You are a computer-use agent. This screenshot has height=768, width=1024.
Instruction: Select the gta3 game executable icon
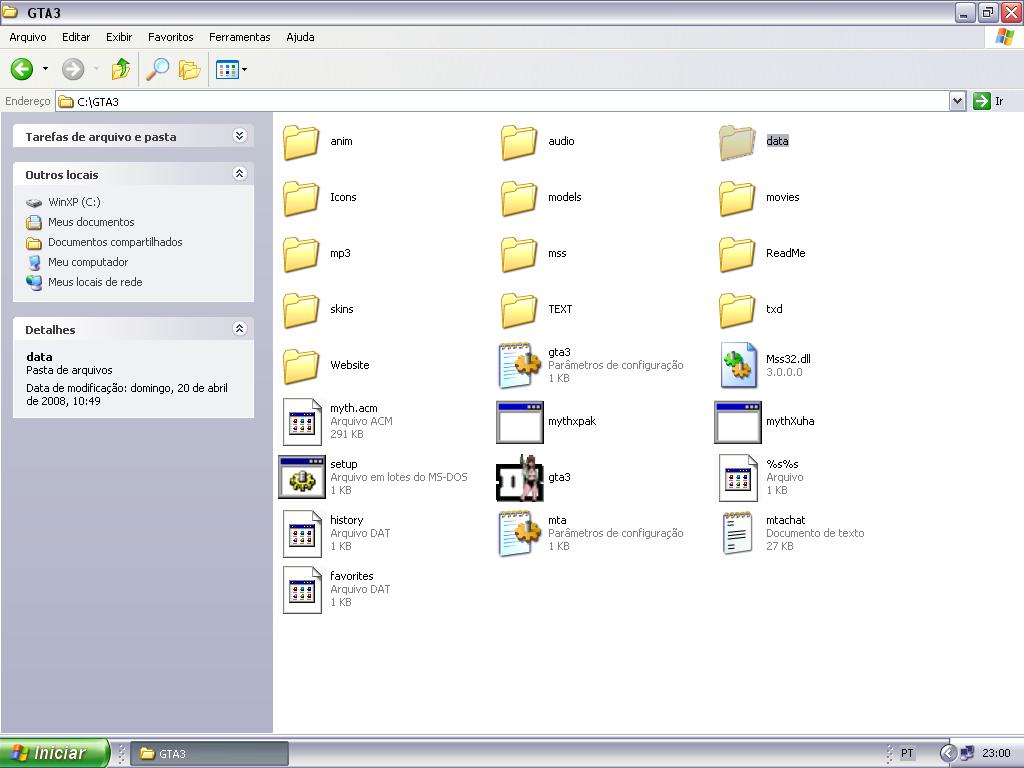[520, 478]
